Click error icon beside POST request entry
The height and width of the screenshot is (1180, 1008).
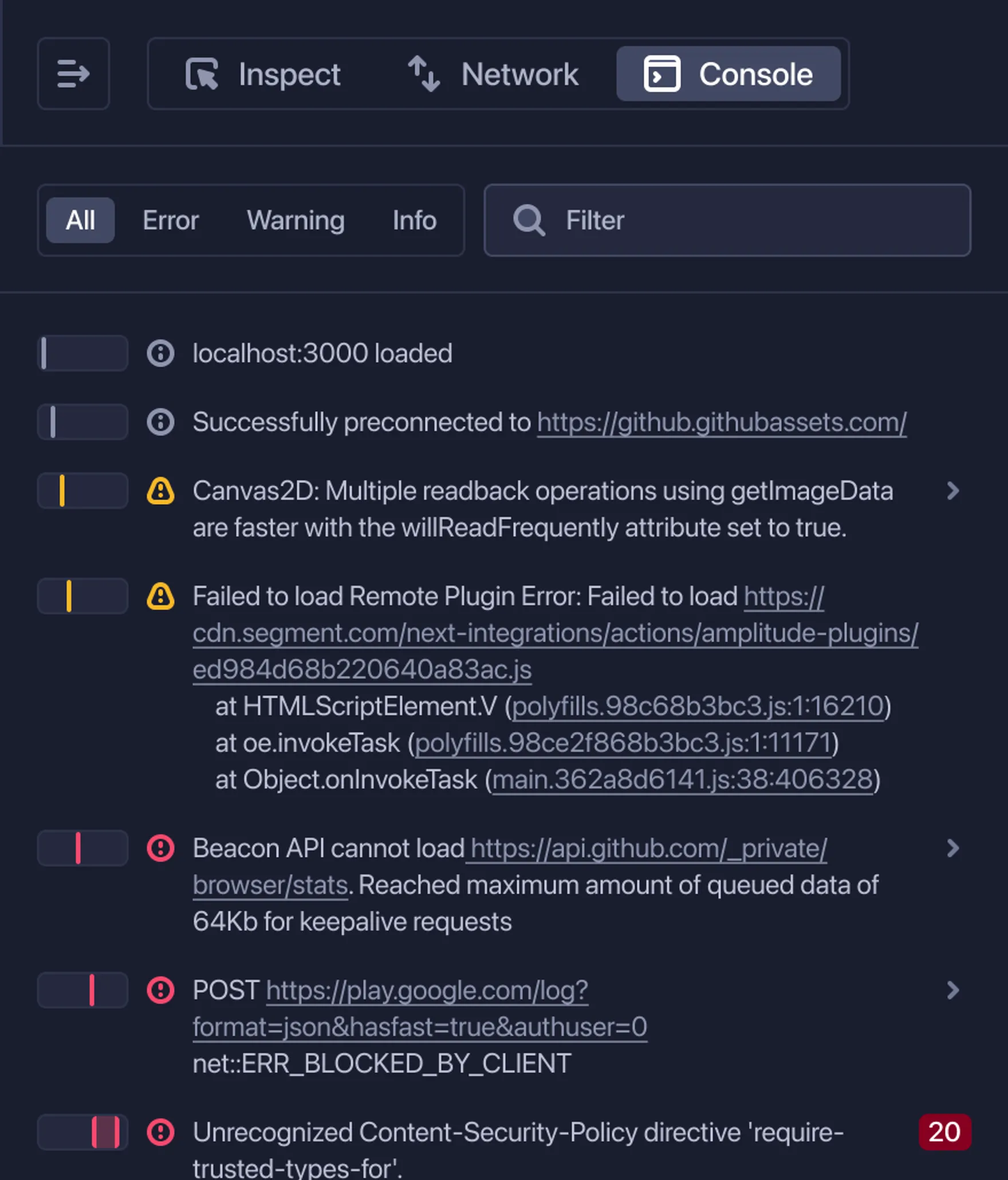[160, 990]
